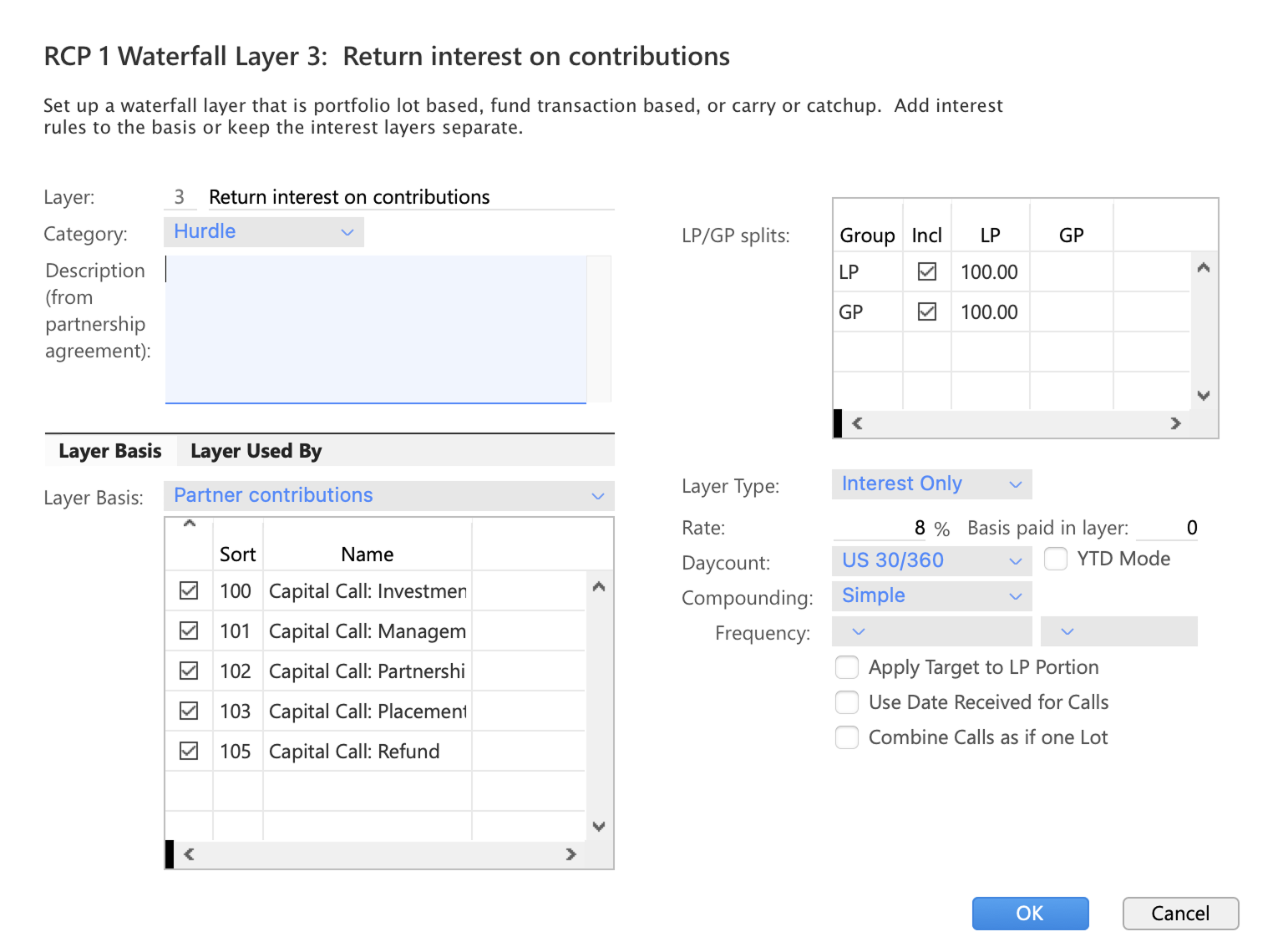The width and height of the screenshot is (1288, 952).
Task: Toggle the checkbox for sort row 100
Action: point(189,590)
